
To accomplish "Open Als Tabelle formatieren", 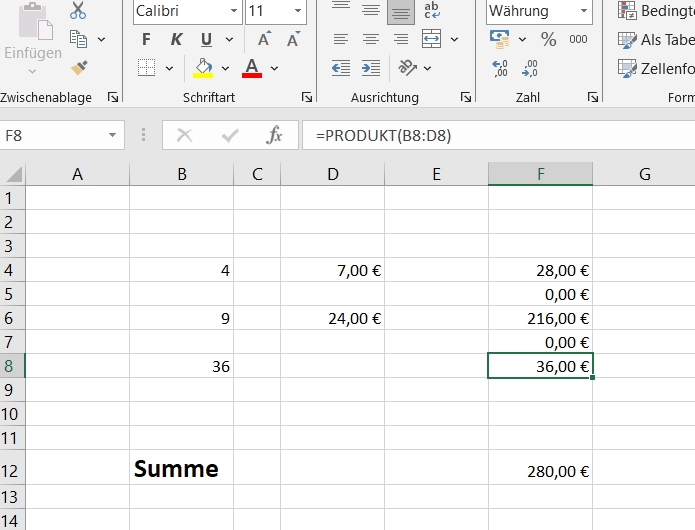I will pos(656,40).
